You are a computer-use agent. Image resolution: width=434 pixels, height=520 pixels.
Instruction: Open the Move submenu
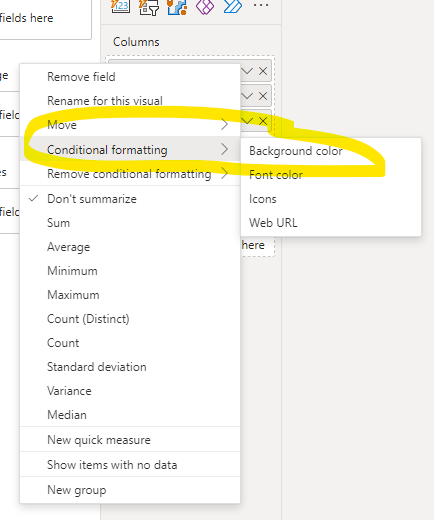click(x=130, y=125)
